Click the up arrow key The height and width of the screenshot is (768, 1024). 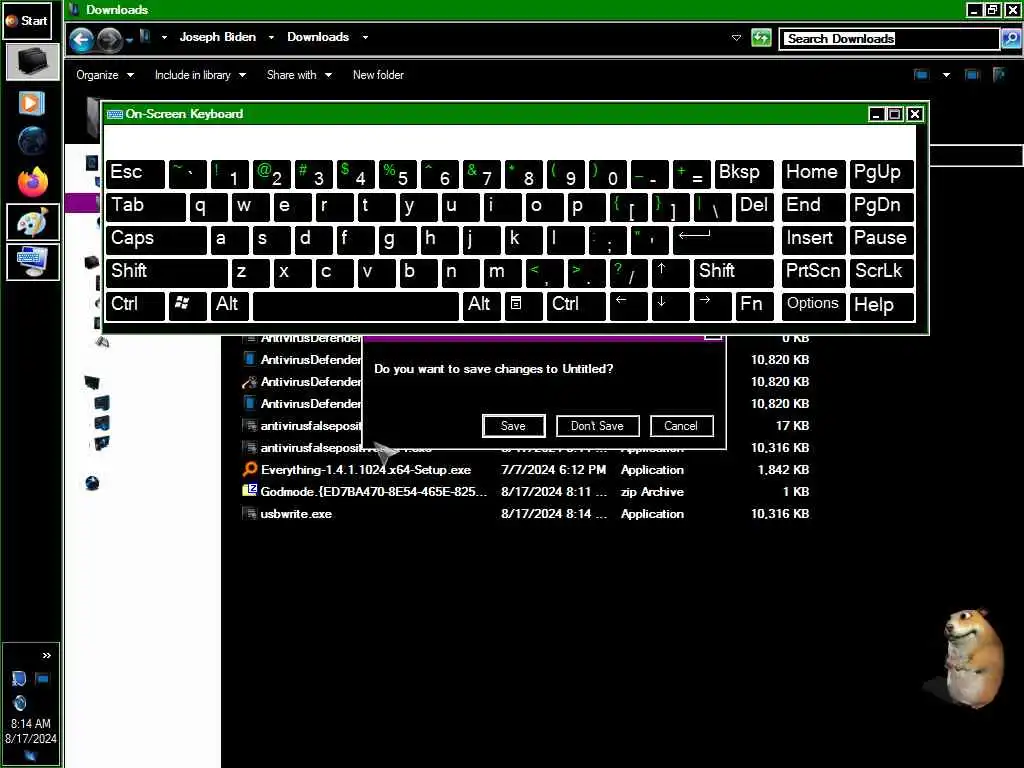tap(670, 272)
